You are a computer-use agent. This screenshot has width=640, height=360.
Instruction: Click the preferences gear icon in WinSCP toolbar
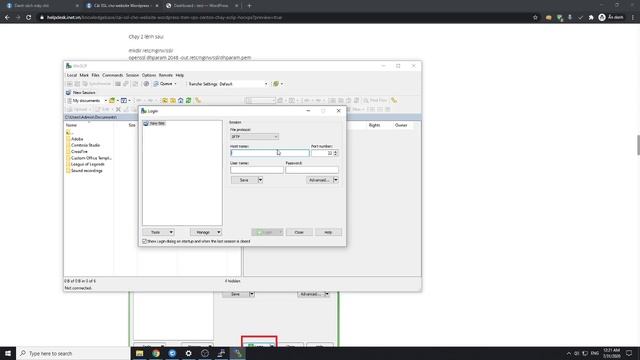coord(146,84)
